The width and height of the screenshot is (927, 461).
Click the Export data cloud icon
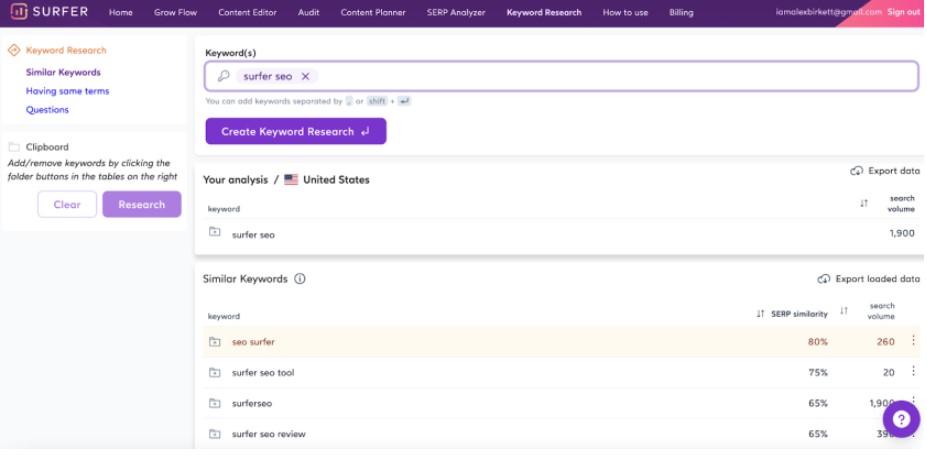coord(856,171)
